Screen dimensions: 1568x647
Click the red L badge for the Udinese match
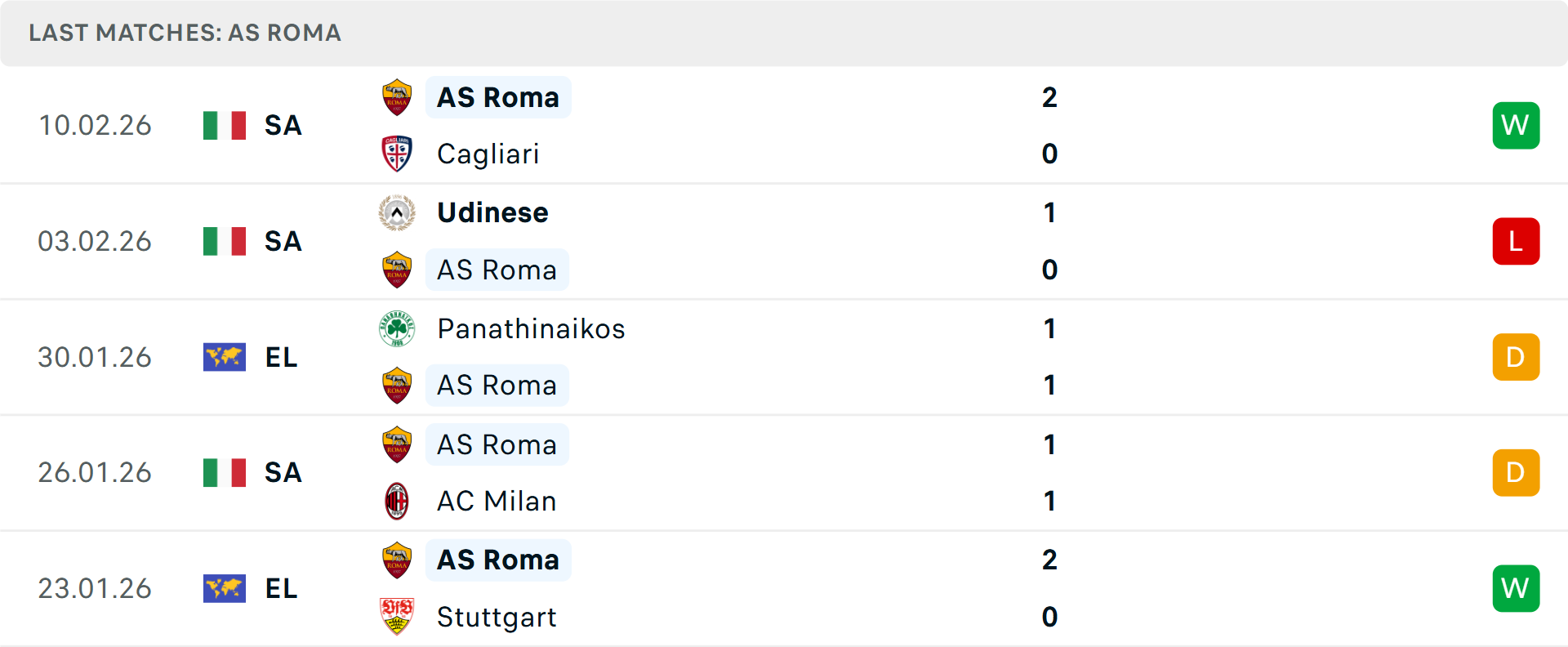coord(1516,241)
